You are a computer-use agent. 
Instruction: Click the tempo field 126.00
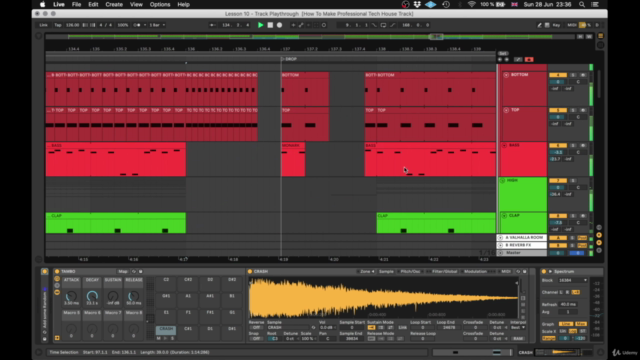73,25
